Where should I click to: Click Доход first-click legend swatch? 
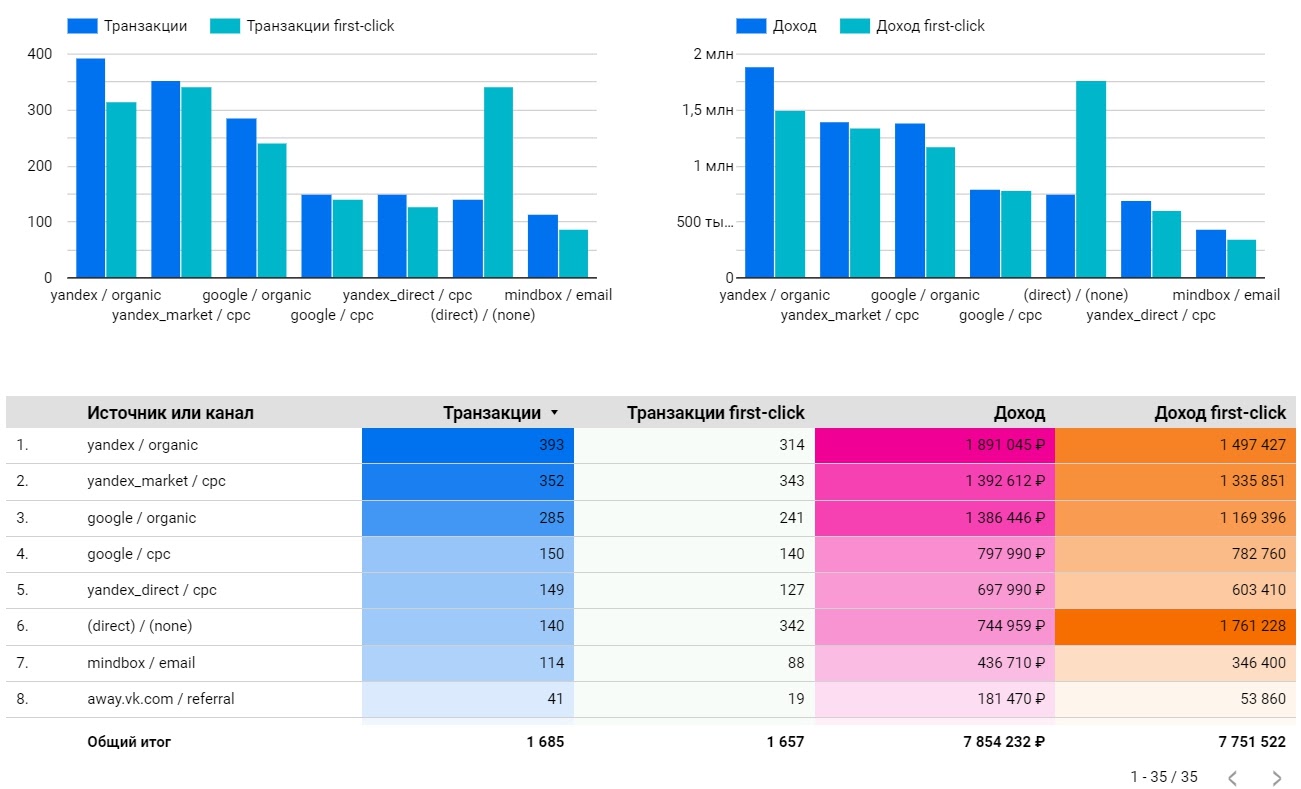(854, 26)
